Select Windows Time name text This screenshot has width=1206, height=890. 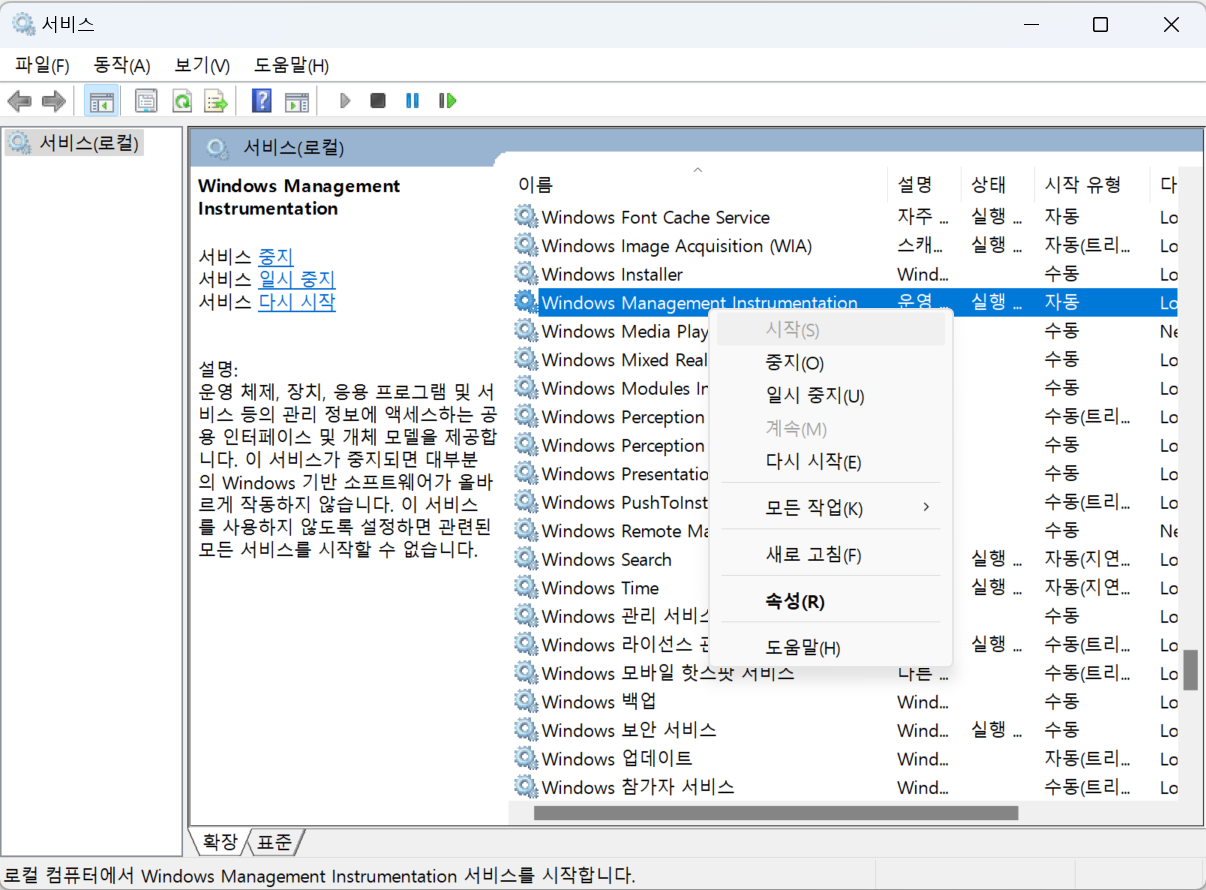pyautogui.click(x=600, y=588)
